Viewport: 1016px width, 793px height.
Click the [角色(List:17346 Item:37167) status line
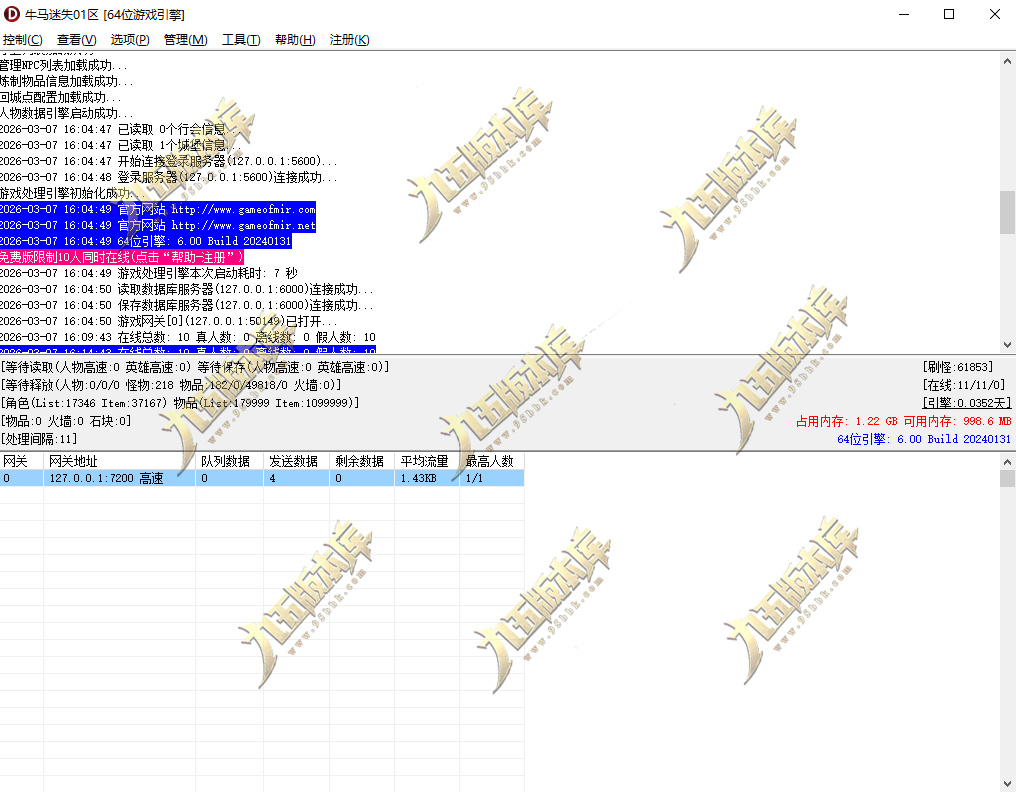pos(180,403)
